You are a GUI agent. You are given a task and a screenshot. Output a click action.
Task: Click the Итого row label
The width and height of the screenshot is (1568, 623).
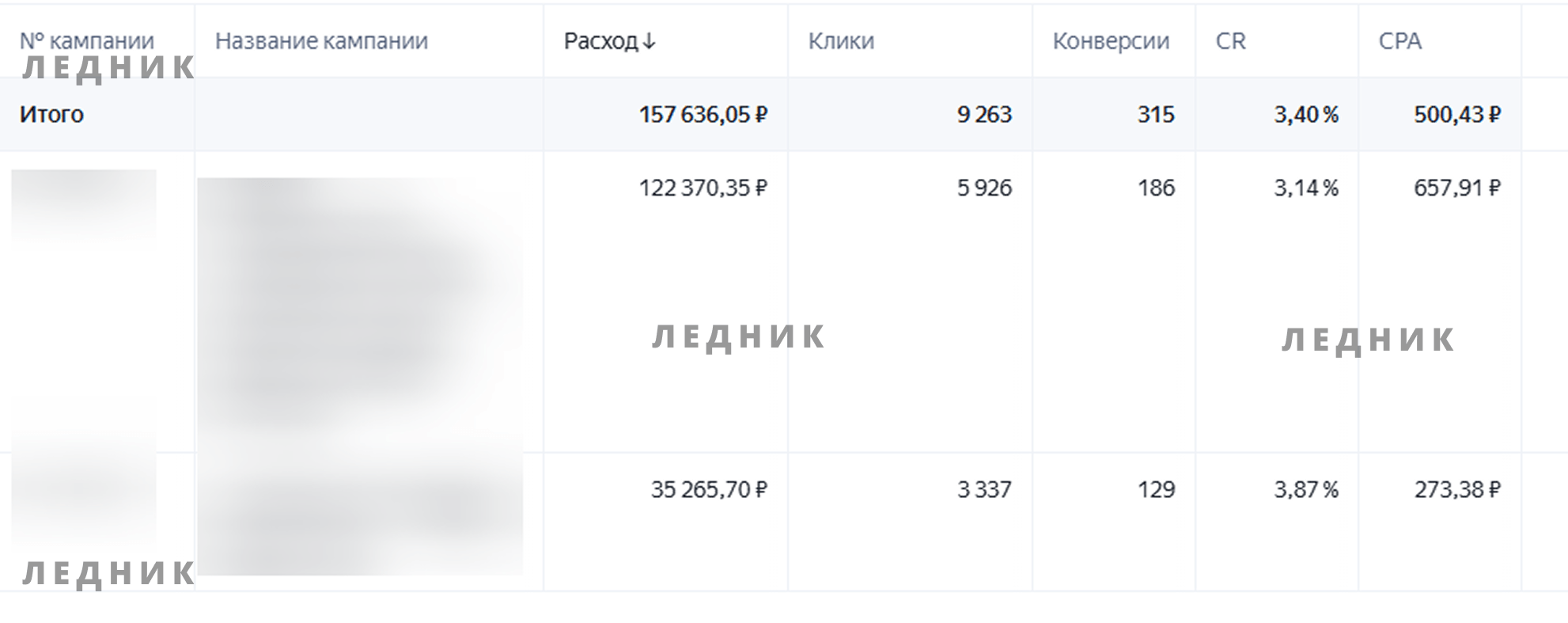(51, 115)
